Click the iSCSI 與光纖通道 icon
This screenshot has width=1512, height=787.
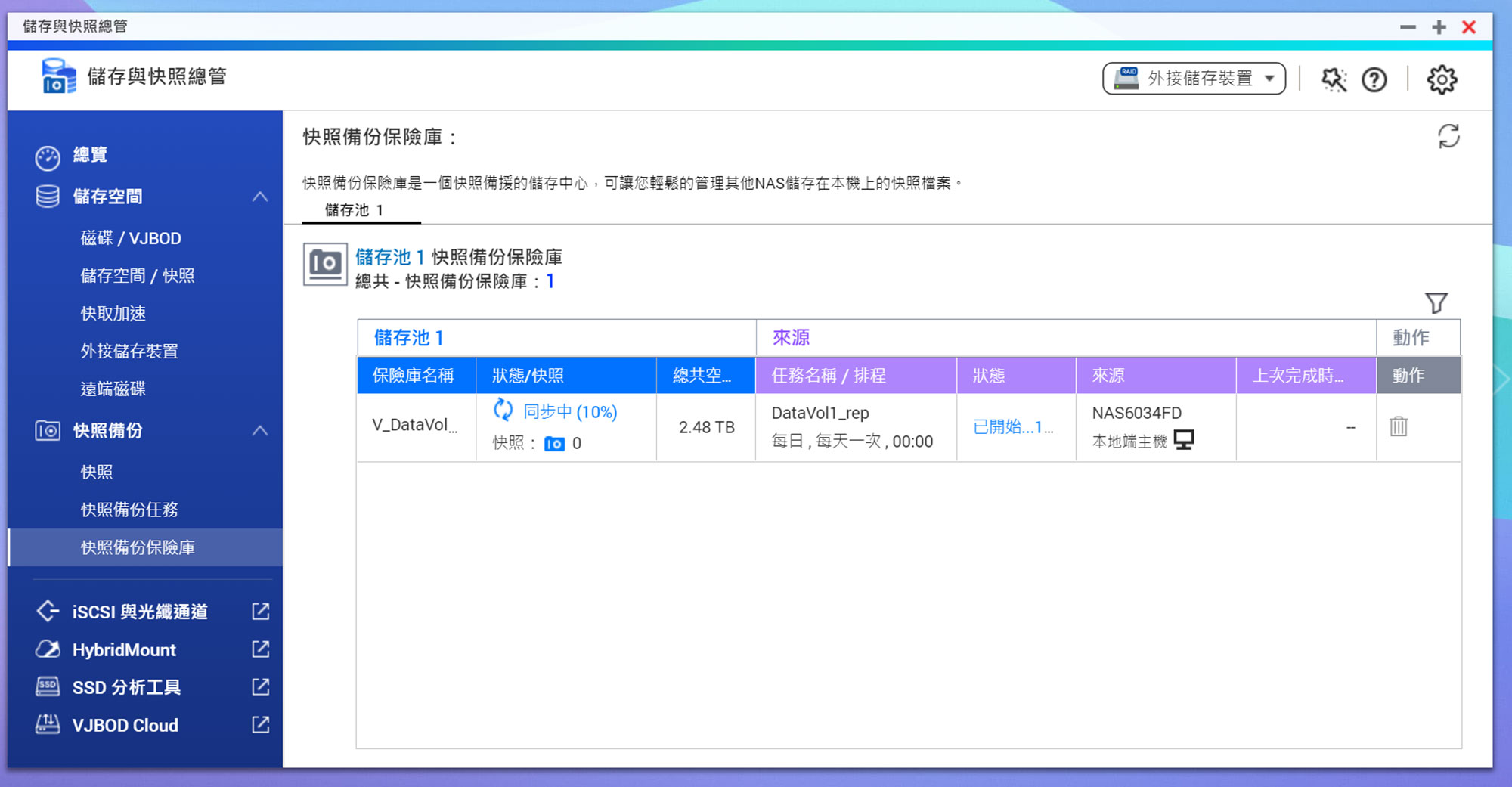coord(48,611)
